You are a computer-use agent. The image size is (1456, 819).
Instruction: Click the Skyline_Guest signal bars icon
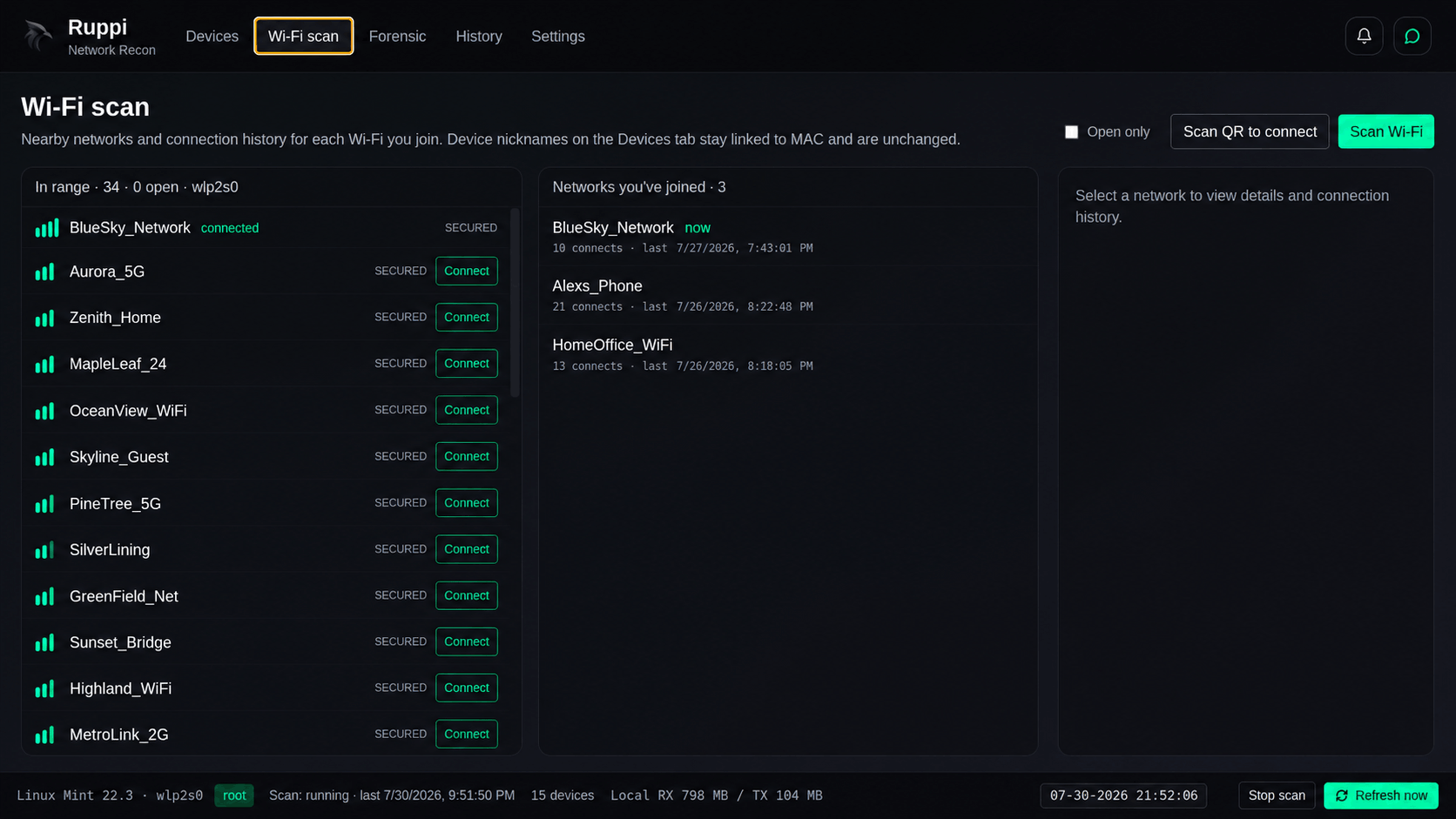click(x=44, y=457)
